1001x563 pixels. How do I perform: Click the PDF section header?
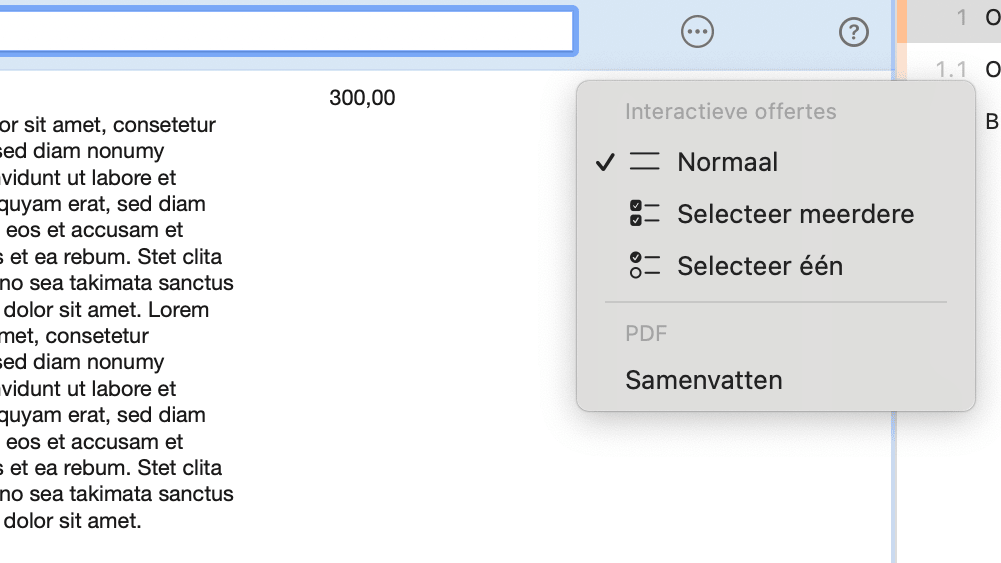pos(646,333)
